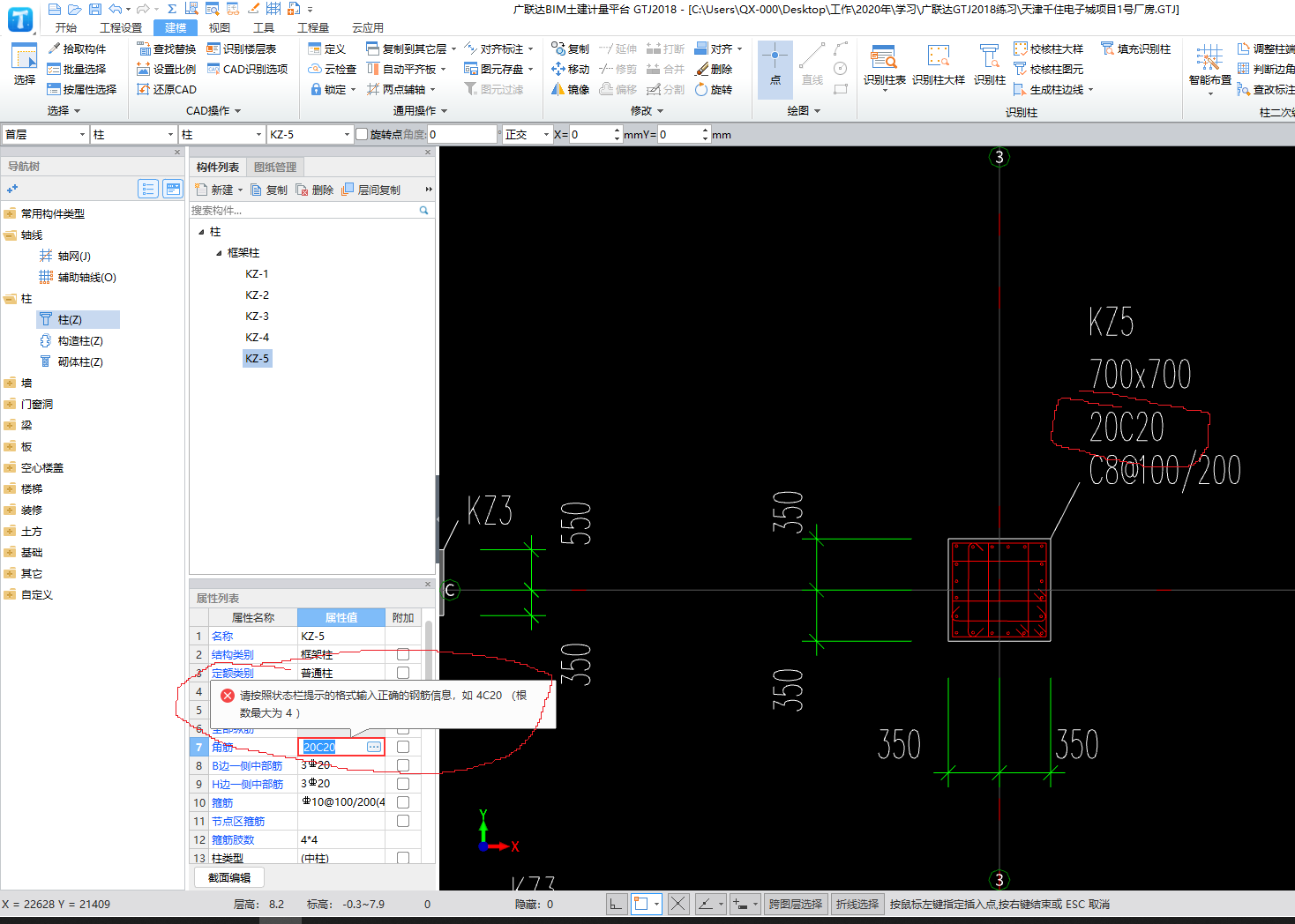This screenshot has height=924, width=1295.
Task: Open the 视图 ribbon tab
Action: [220, 27]
